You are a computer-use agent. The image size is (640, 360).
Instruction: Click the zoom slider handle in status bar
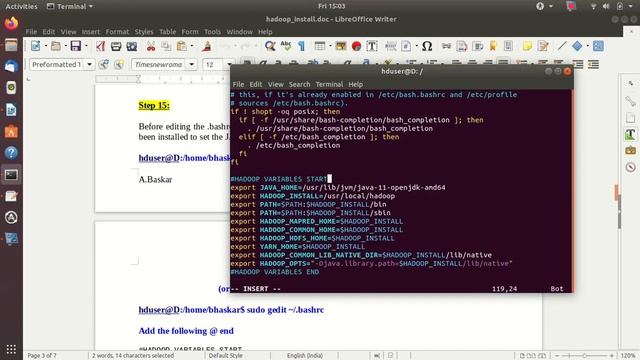[x=584, y=356]
